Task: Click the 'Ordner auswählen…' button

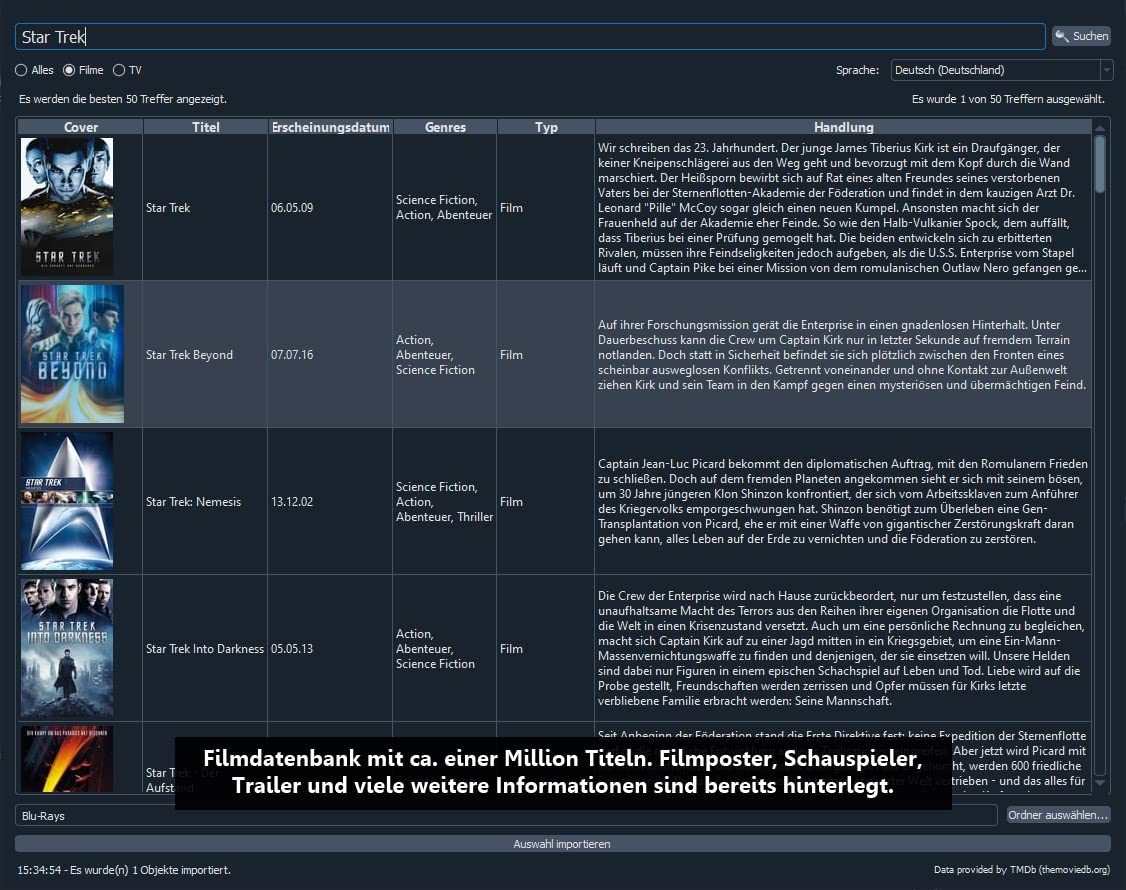Action: pyautogui.click(x=1058, y=815)
